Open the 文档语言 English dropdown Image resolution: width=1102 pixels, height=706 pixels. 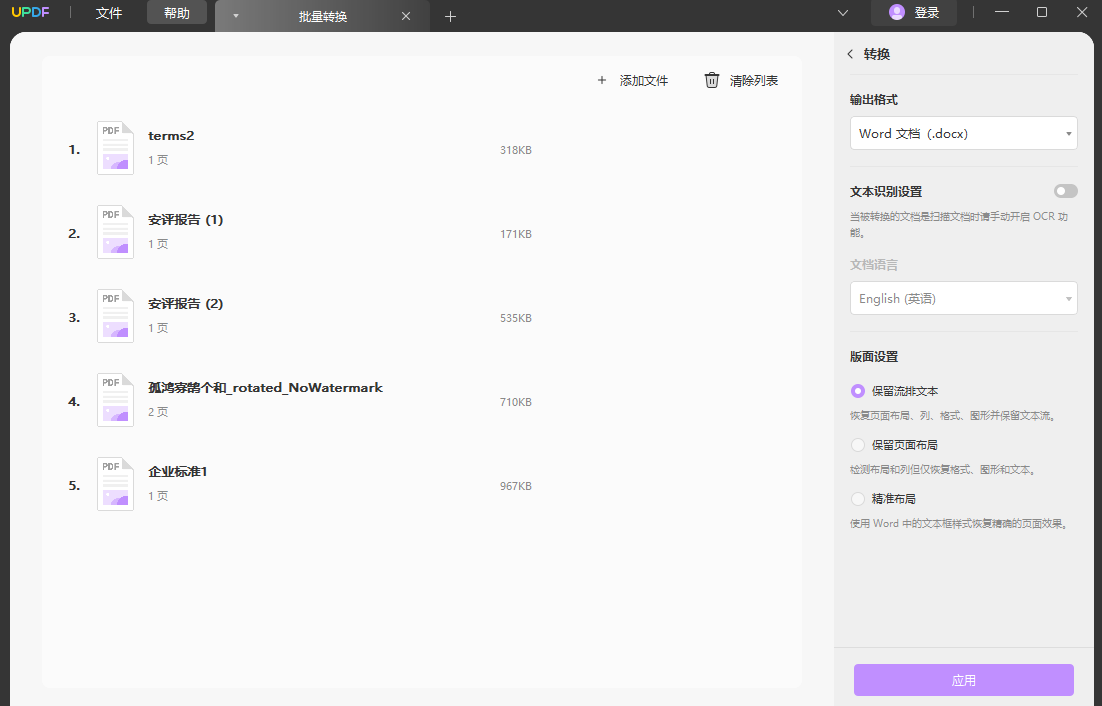962,297
